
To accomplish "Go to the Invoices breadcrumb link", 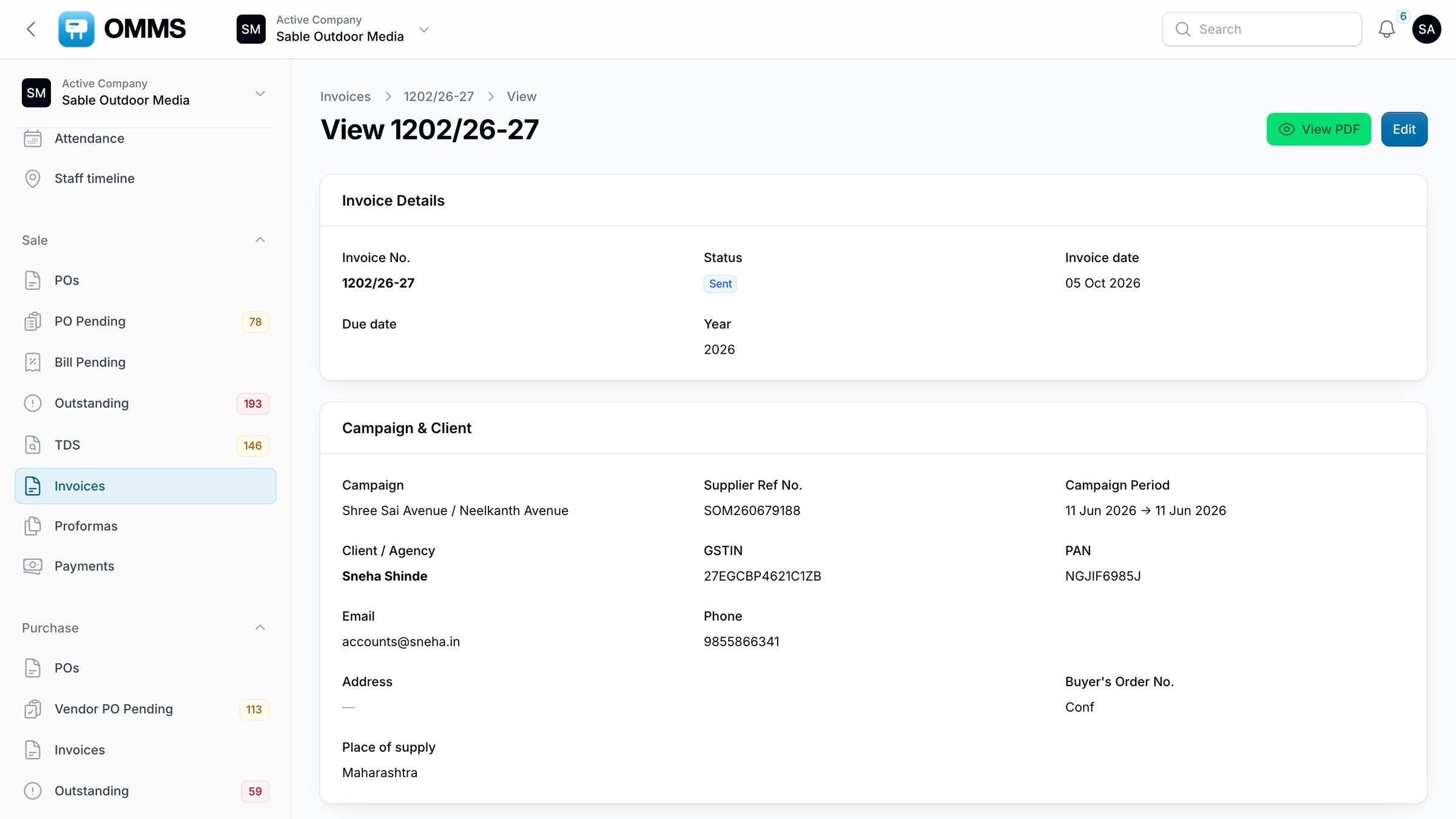I will [345, 96].
